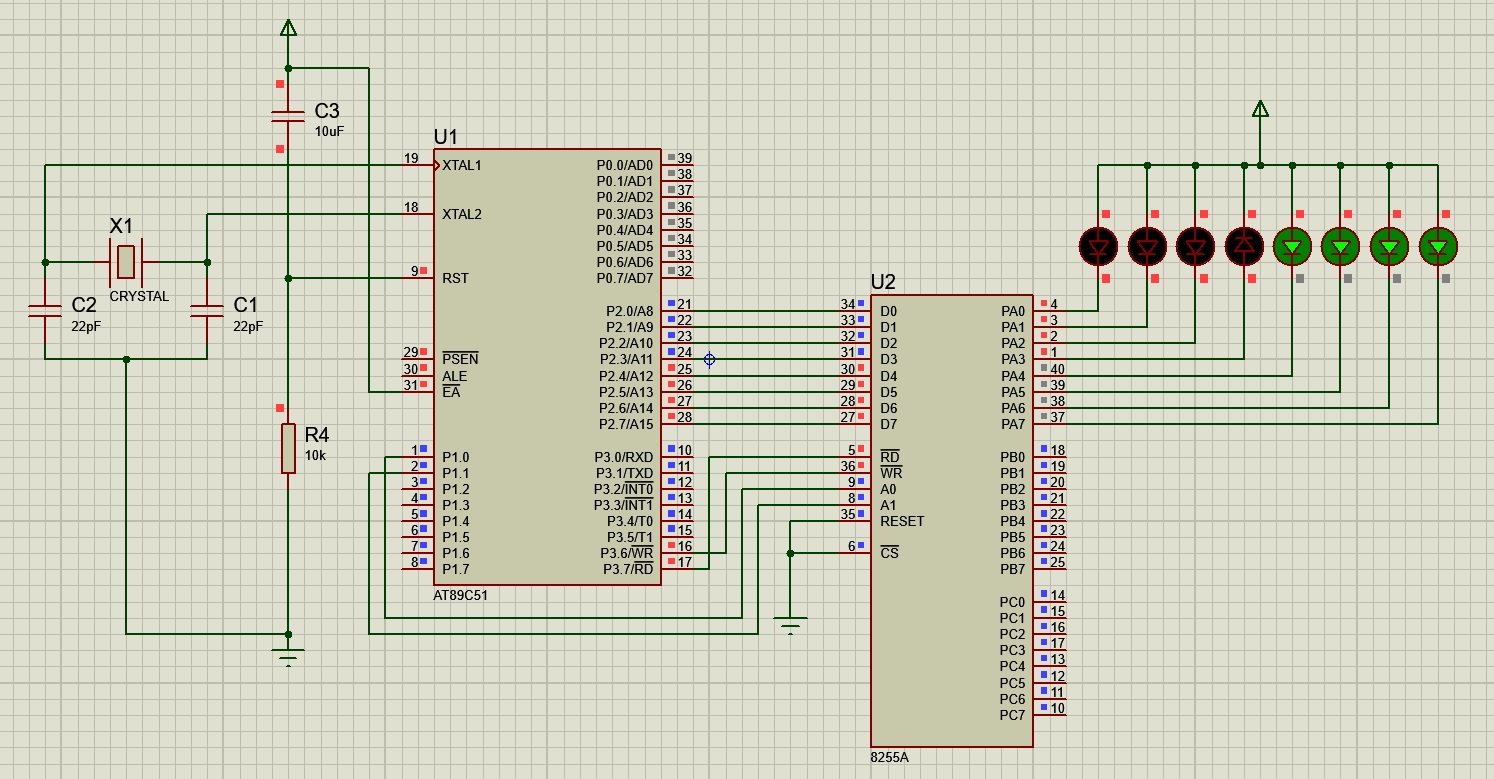Click the AT89C51 part name
This screenshot has height=779, width=1494.
pos(460,594)
